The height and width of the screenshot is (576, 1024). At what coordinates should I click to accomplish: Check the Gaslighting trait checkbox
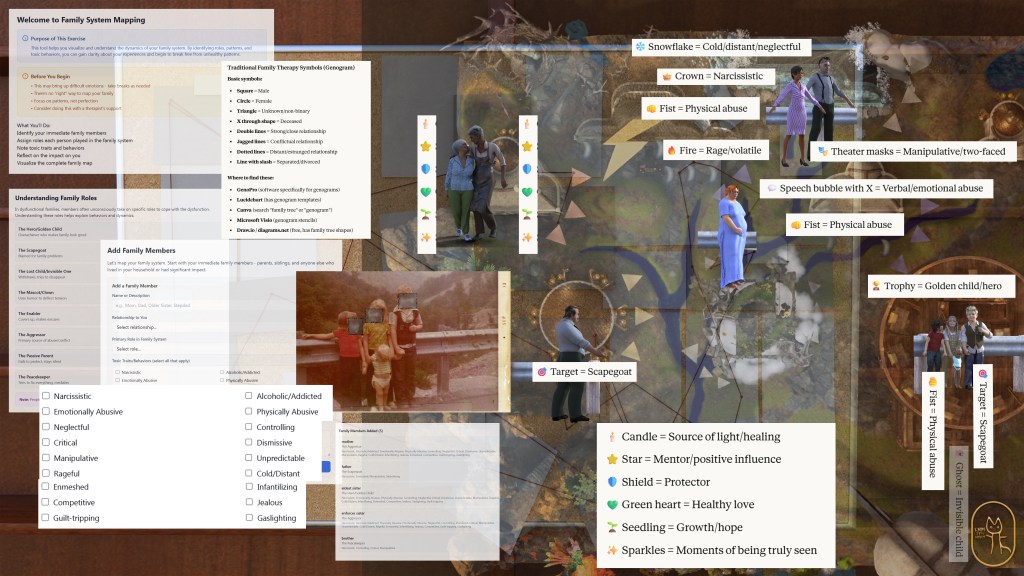249,518
